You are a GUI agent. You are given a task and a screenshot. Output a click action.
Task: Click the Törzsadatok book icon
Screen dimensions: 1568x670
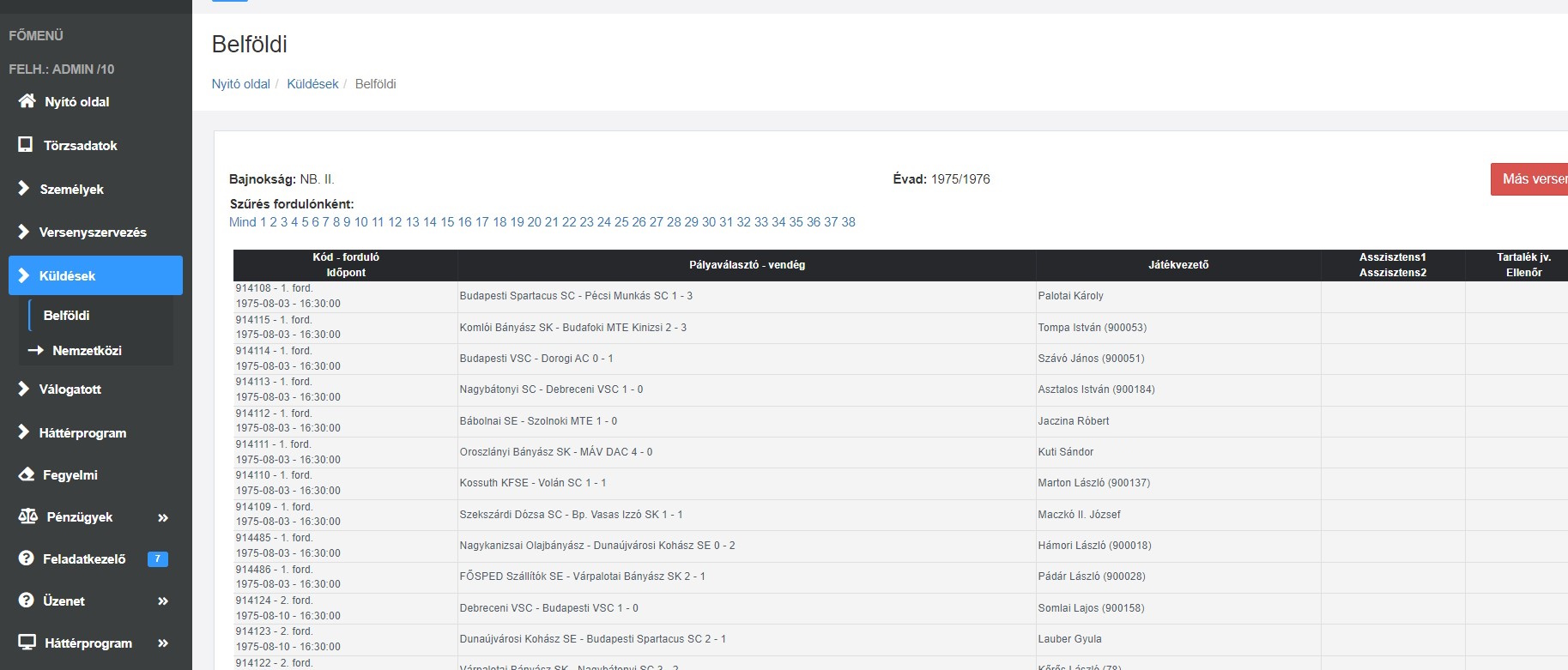click(26, 145)
